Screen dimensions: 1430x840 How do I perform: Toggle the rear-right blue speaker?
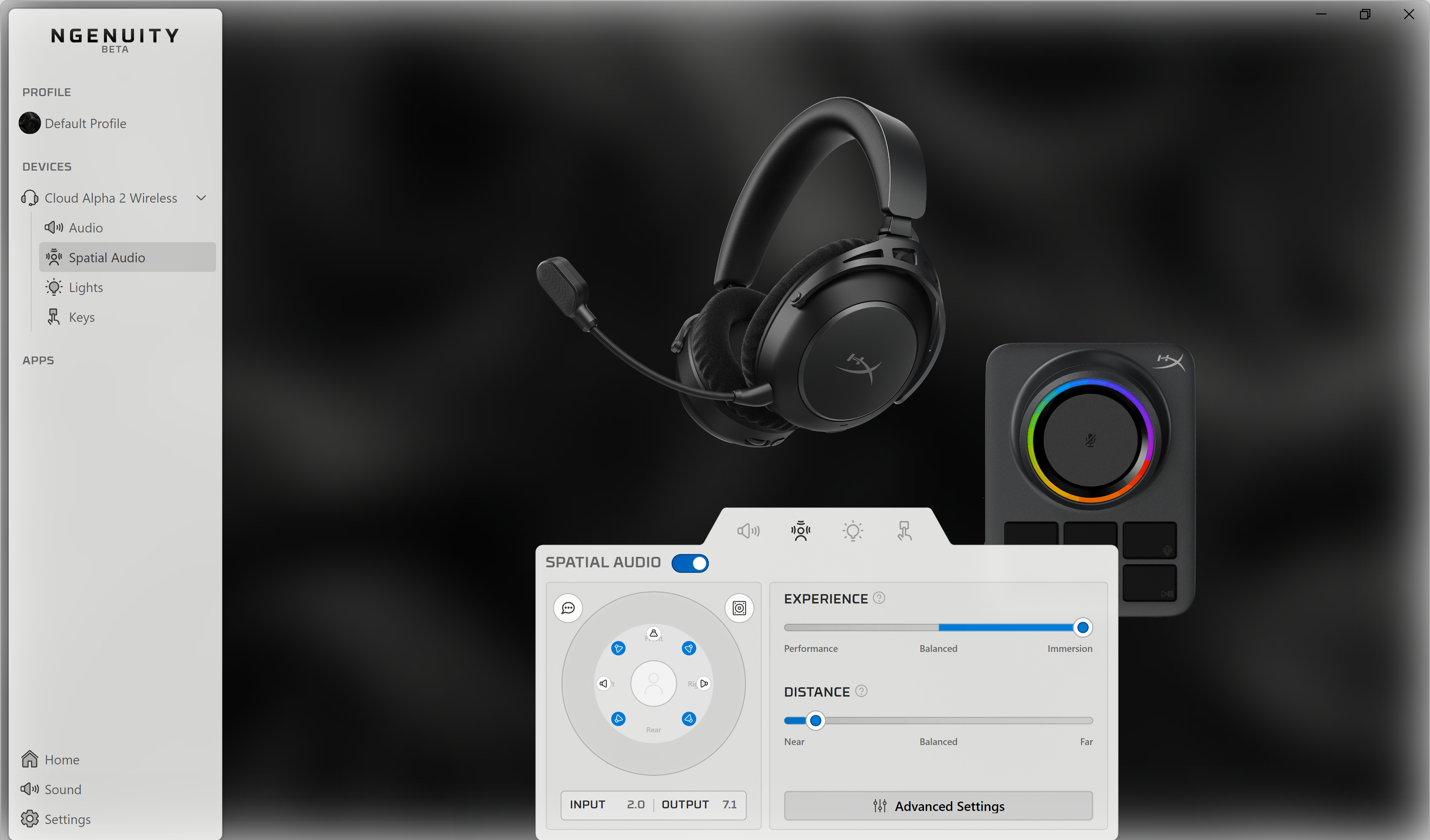coord(689,719)
